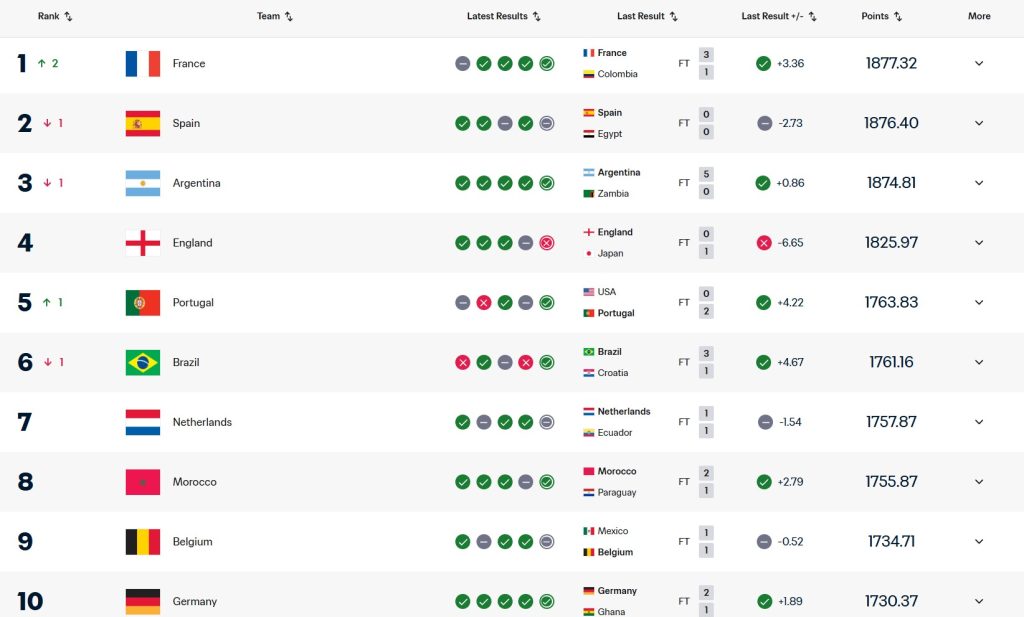Expand the France row details
Image resolution: width=1024 pixels, height=617 pixels.
(978, 63)
